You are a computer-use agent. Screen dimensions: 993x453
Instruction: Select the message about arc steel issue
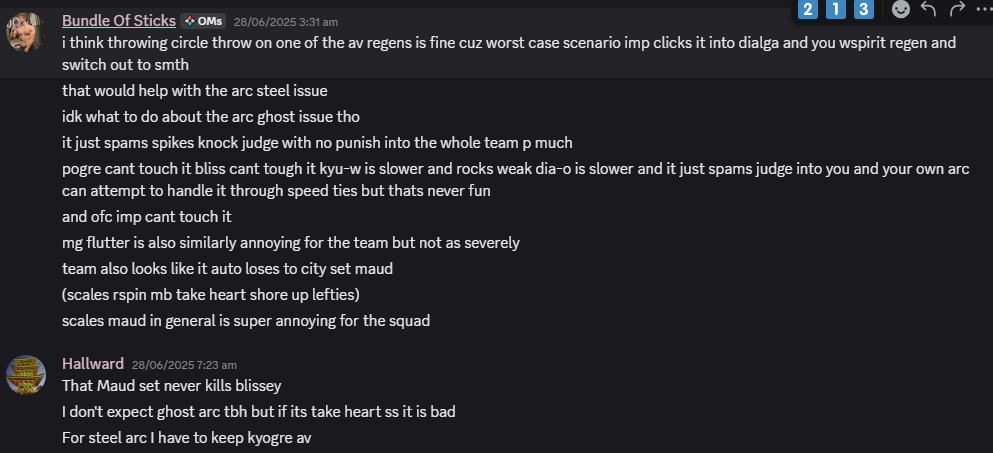(194, 91)
